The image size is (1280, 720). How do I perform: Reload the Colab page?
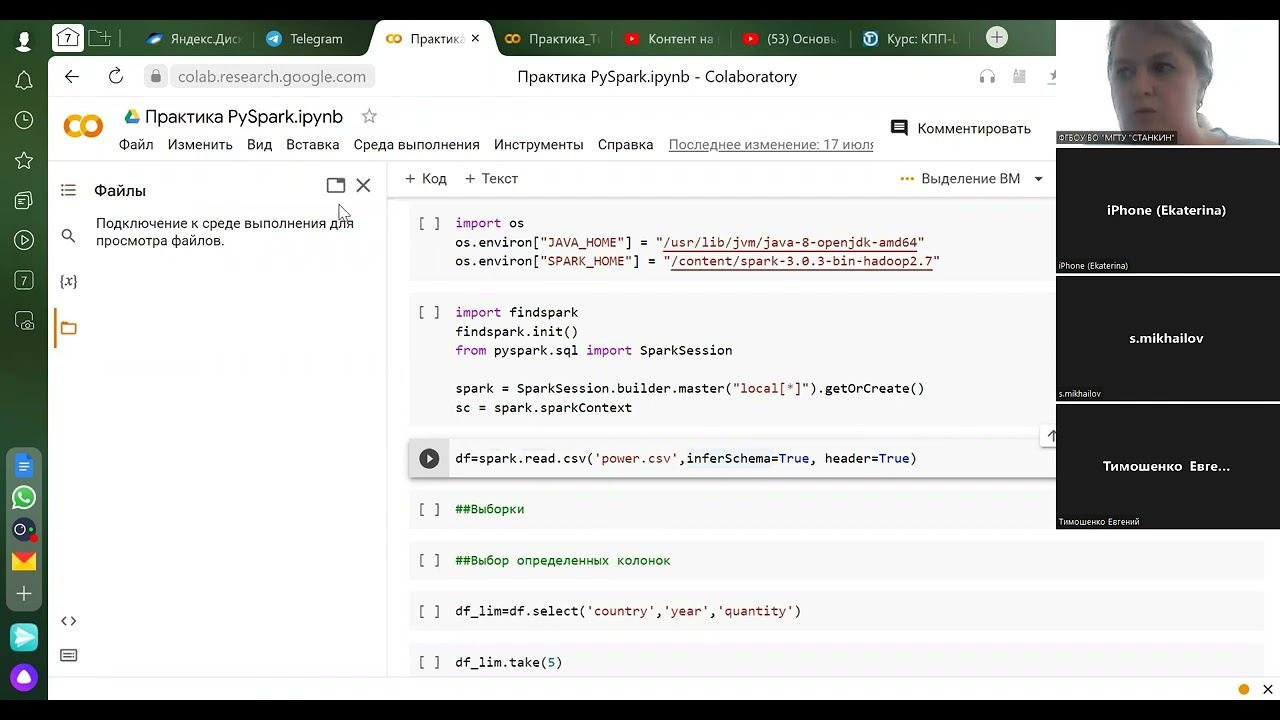pos(116,76)
